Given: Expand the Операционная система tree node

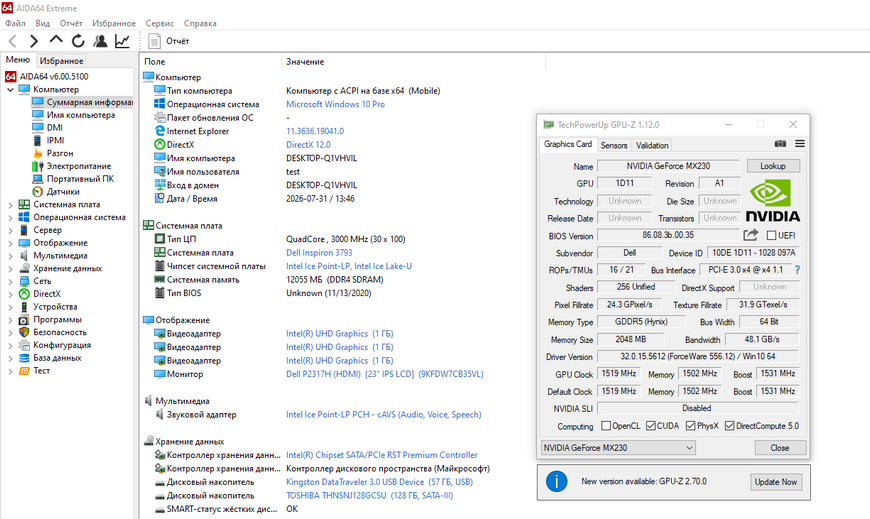Looking at the screenshot, I should coord(10,218).
